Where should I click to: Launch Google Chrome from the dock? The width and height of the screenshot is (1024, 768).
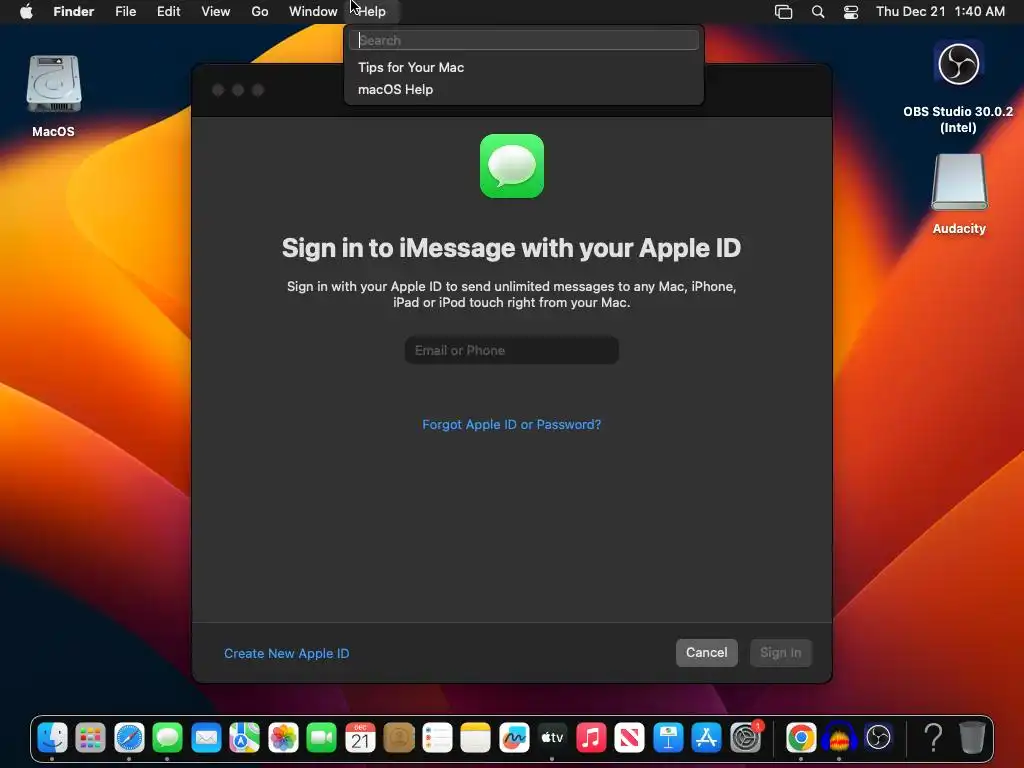(x=801, y=738)
